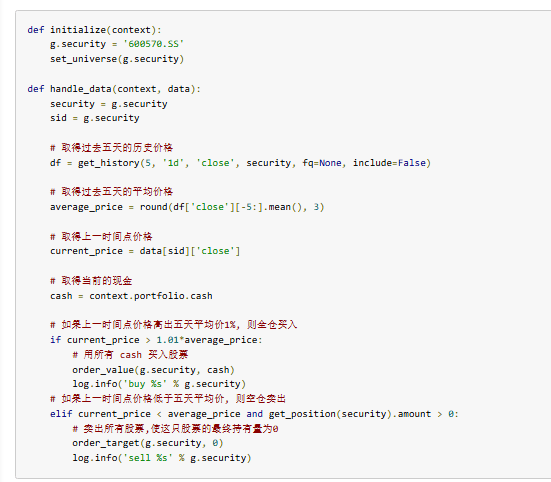Click the log.info('sell %s') line
551x482 pixels.
tap(162, 458)
